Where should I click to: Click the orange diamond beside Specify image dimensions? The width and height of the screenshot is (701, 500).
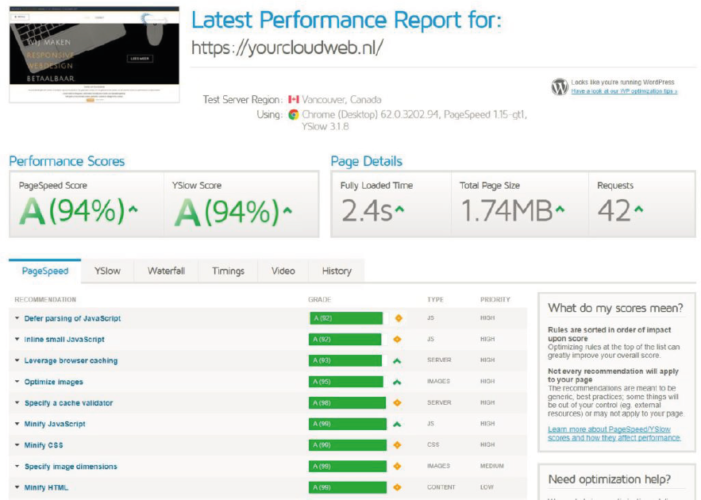coord(397,467)
